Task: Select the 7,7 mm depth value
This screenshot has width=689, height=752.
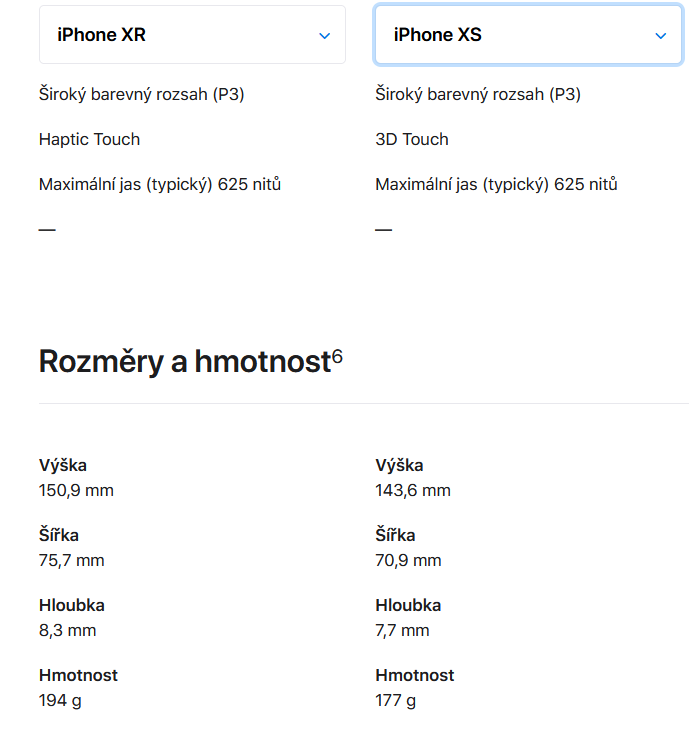Action: pos(402,630)
